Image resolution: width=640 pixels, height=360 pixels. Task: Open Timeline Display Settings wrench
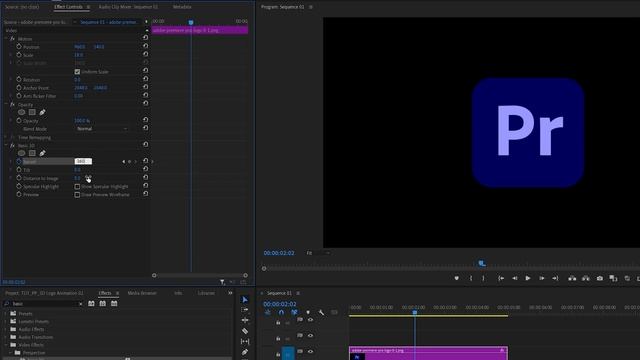[x=322, y=313]
